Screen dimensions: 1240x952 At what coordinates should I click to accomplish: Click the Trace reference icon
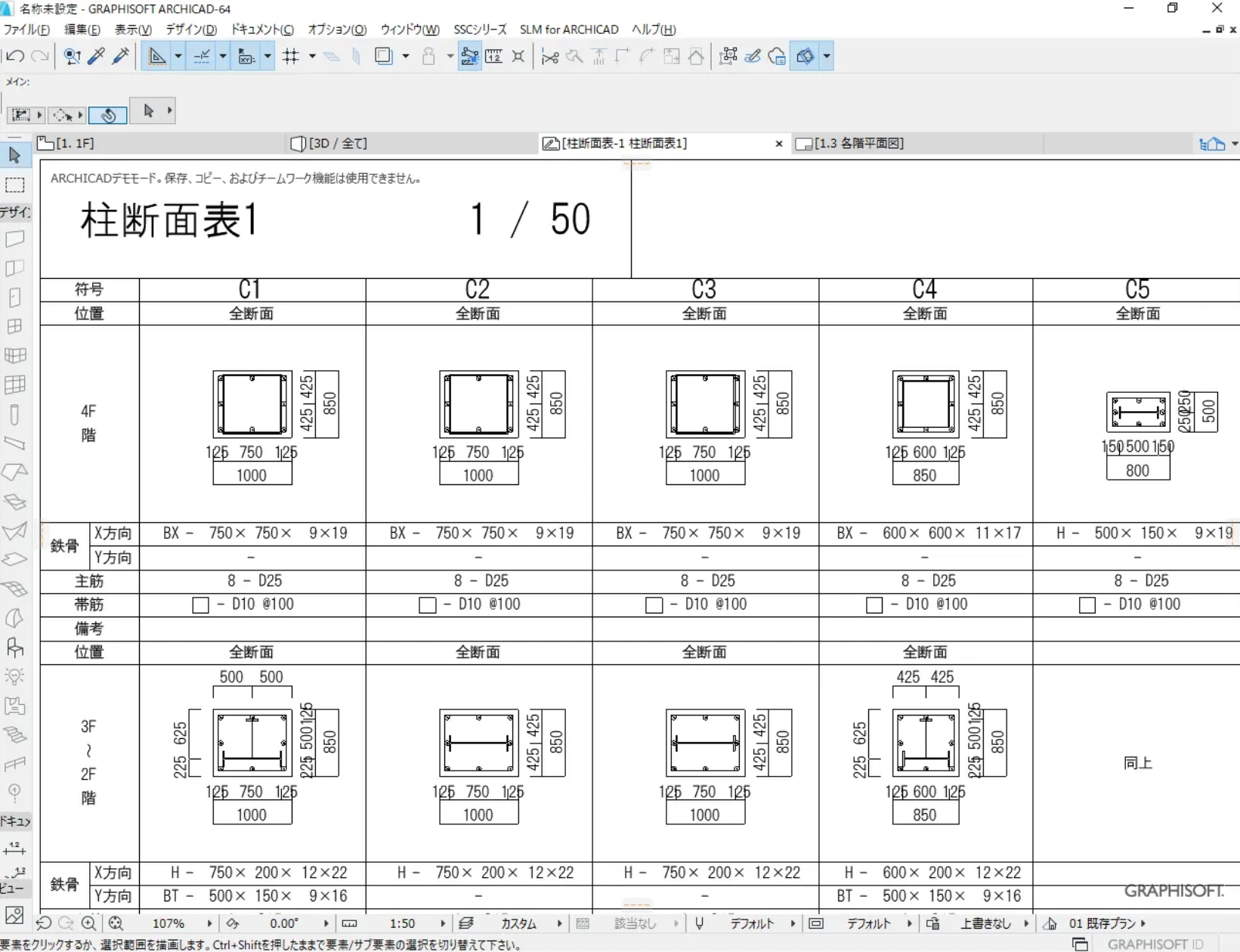pos(384,56)
